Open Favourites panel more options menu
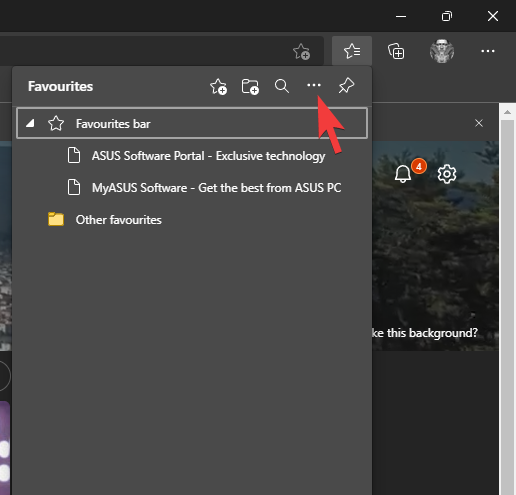Image resolution: width=516 pixels, height=495 pixels. (314, 85)
